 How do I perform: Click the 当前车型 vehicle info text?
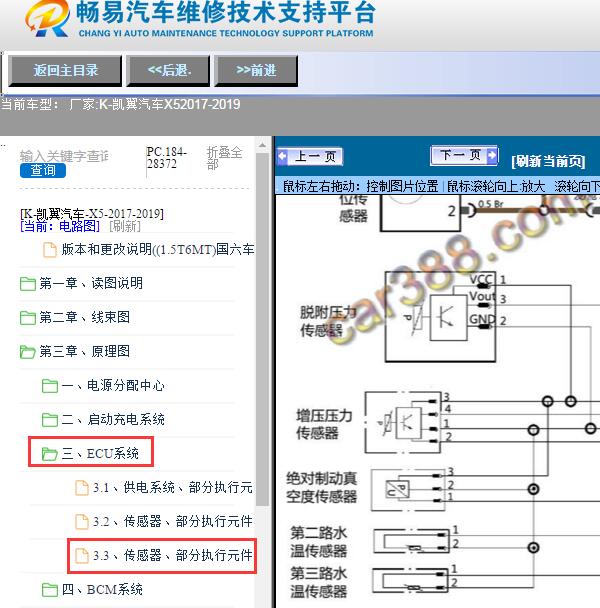120,105
